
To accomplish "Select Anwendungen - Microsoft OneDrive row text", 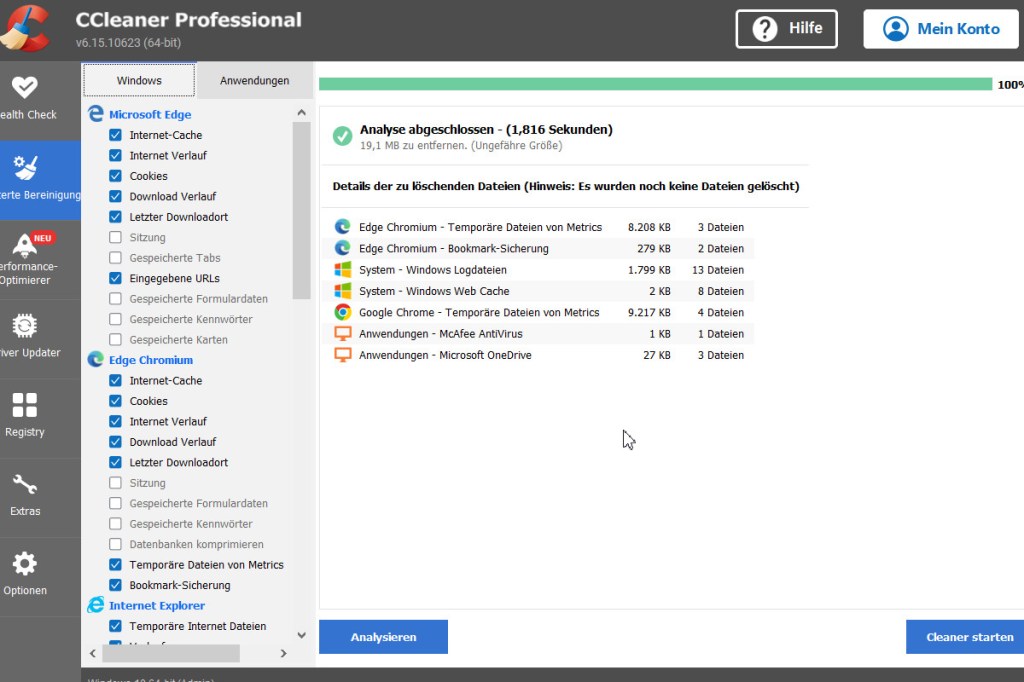I will (x=445, y=355).
